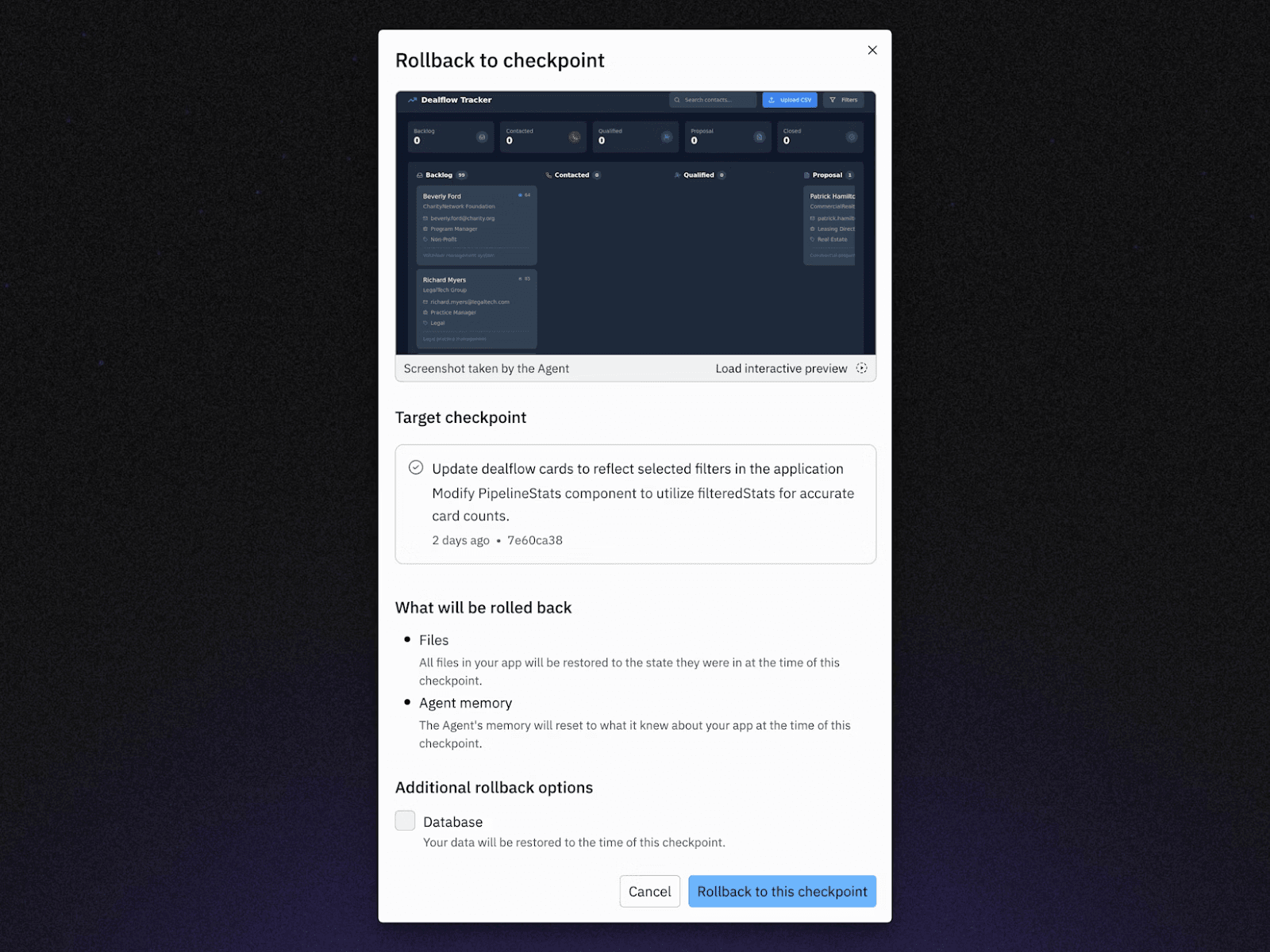Click the Dealflow Tracker logo icon in preview
This screenshot has height=952, width=1270.
413,100
